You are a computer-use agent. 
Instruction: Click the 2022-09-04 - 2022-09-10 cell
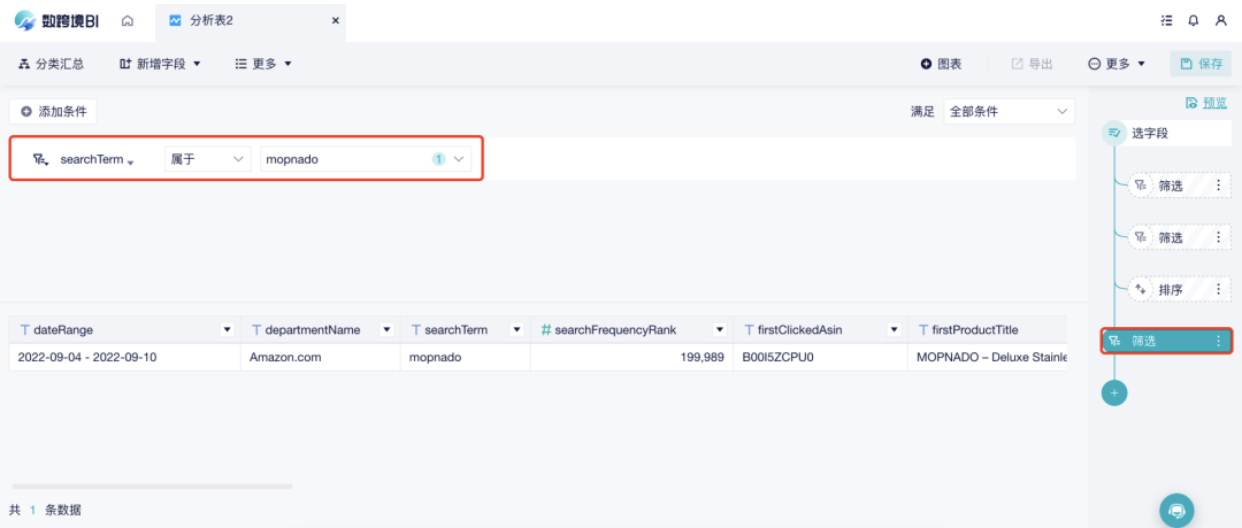pyautogui.click(x=125, y=357)
